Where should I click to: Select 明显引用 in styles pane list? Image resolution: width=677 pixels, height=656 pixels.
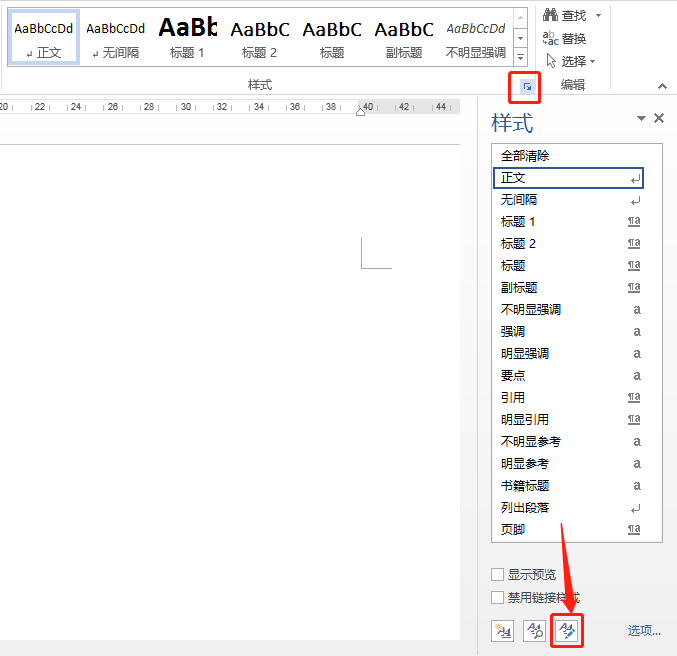pos(568,419)
